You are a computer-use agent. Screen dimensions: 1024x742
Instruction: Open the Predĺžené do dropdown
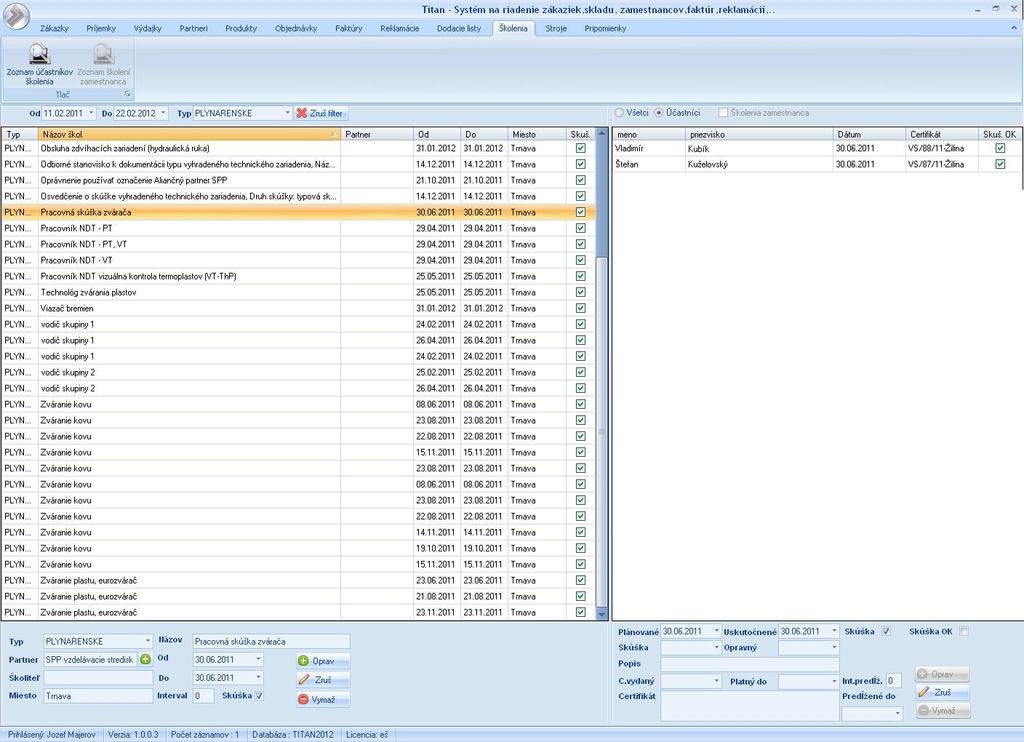click(898, 713)
